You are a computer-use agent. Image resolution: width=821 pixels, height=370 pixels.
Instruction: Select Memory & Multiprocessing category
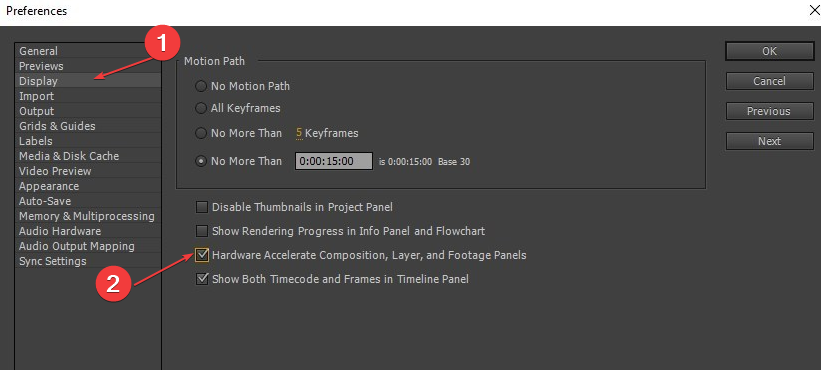point(86,216)
